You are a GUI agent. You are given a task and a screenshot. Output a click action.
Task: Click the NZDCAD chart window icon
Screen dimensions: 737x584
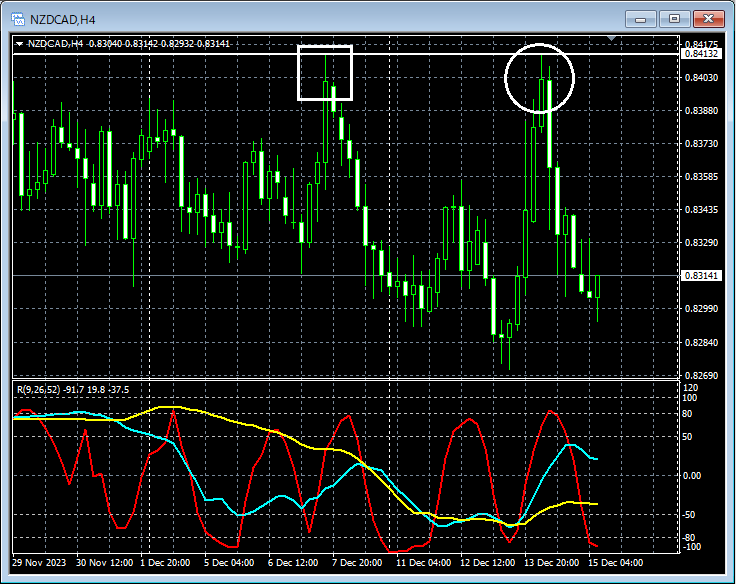(17, 20)
